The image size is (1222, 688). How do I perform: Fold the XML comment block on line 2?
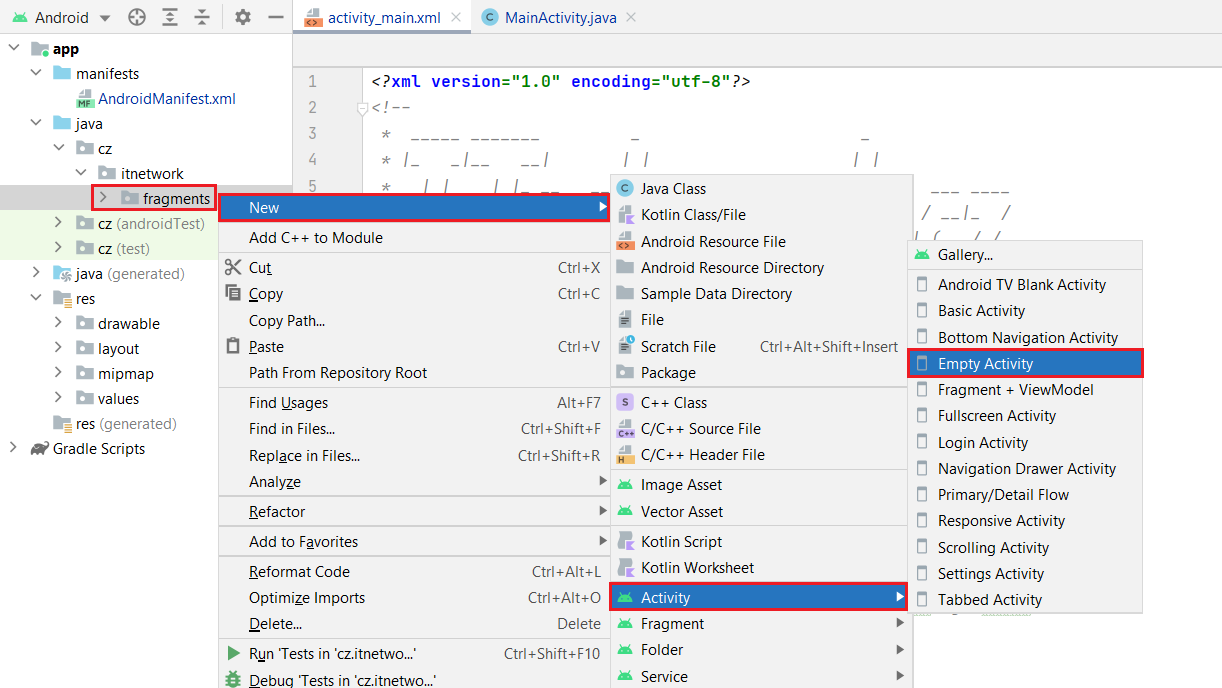point(363,108)
